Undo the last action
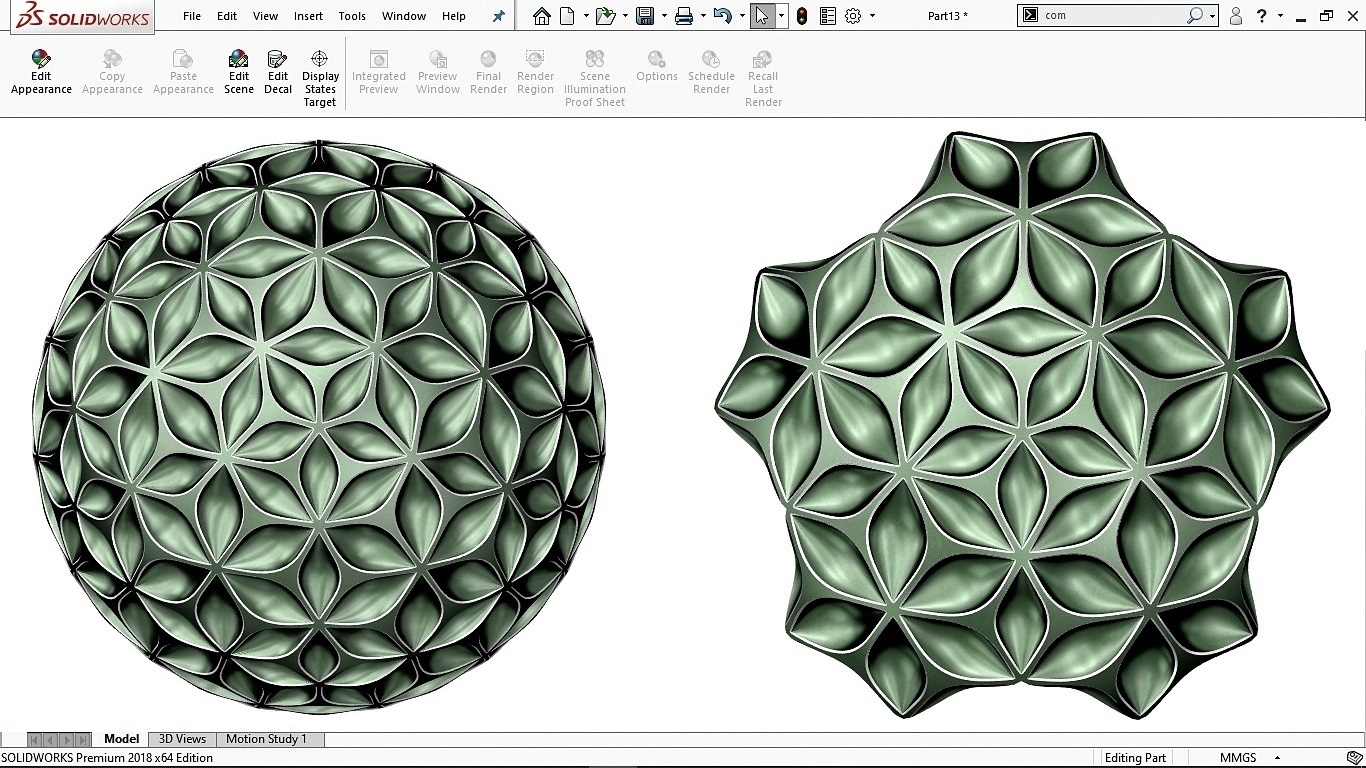Viewport: 1366px width, 768px height. (x=723, y=16)
